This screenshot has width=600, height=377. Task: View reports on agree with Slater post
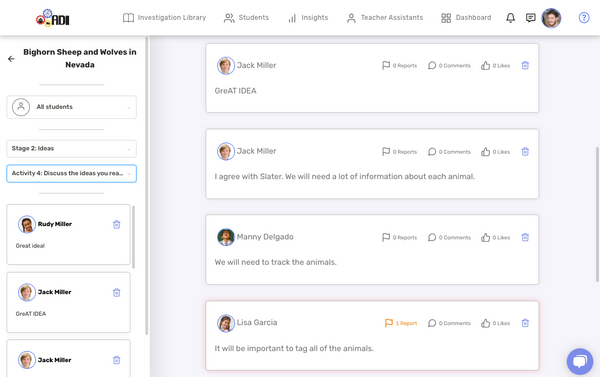click(x=399, y=152)
